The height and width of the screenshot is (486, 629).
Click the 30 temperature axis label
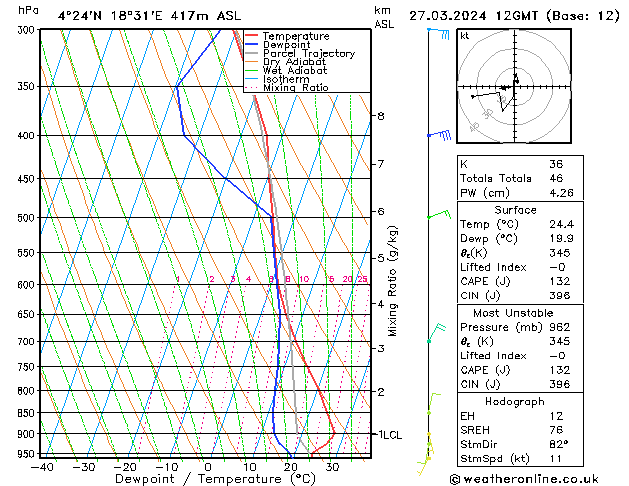[x=332, y=467]
